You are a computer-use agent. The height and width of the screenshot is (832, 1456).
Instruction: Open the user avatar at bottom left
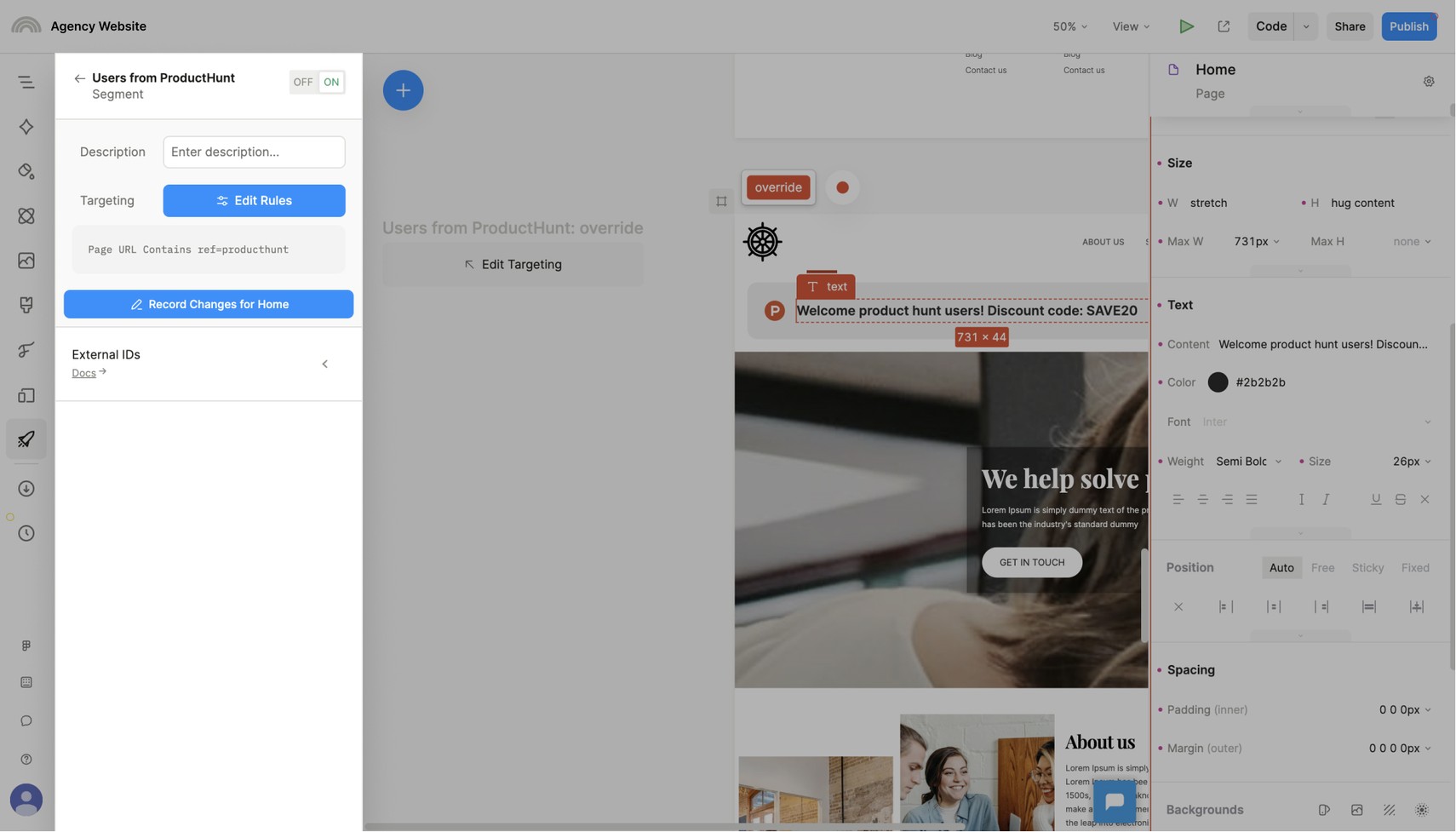tap(26, 800)
